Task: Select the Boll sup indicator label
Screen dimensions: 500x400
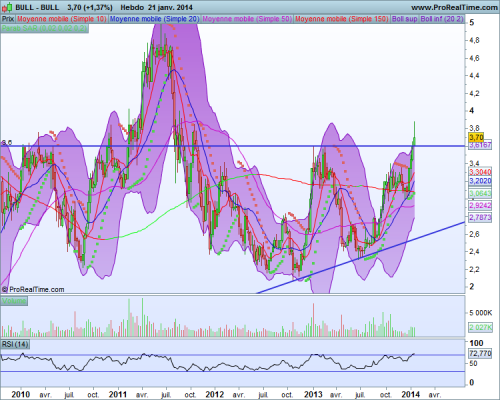Action: pos(405,19)
